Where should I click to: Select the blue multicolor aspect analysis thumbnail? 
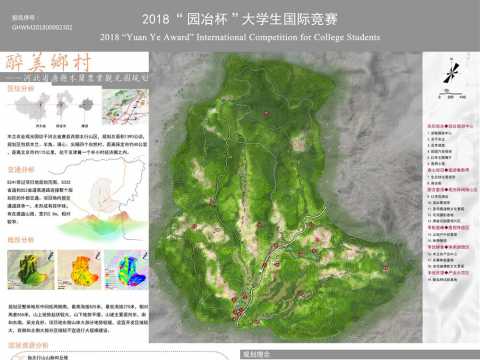click(x=126, y=269)
